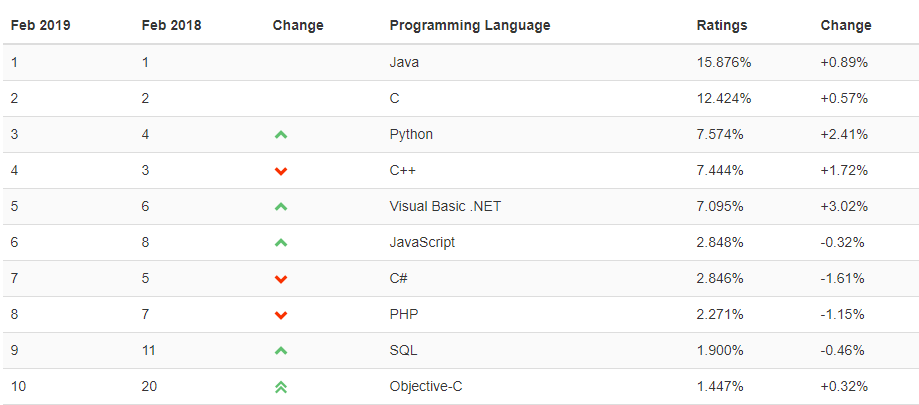Click the green up arrow beside SQL

point(281,351)
